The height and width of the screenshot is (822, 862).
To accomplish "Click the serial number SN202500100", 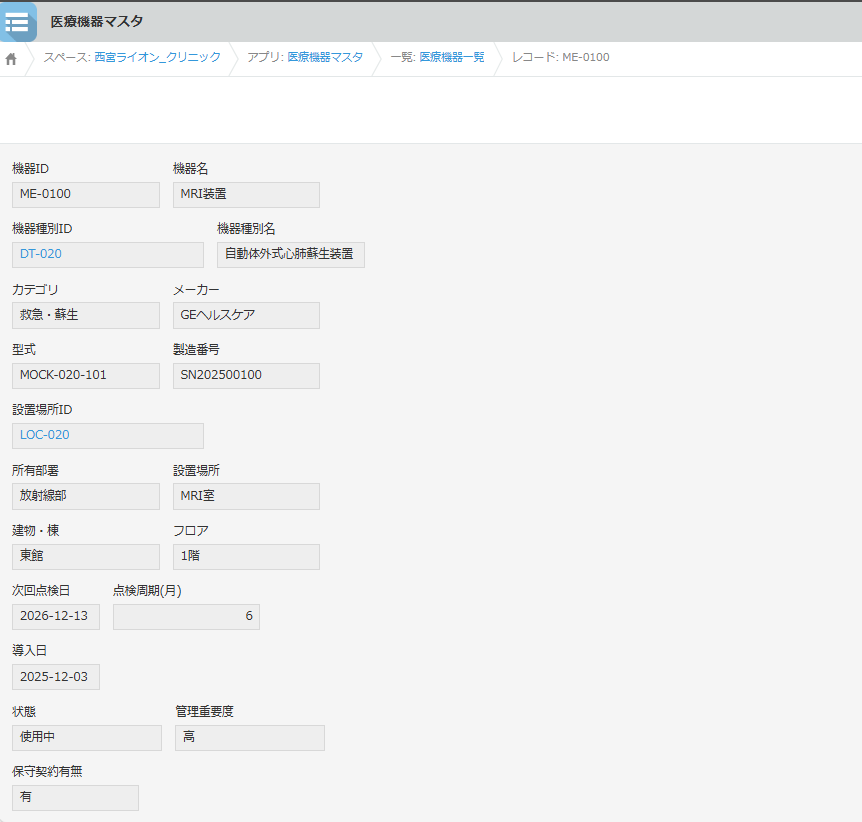I will [246, 376].
